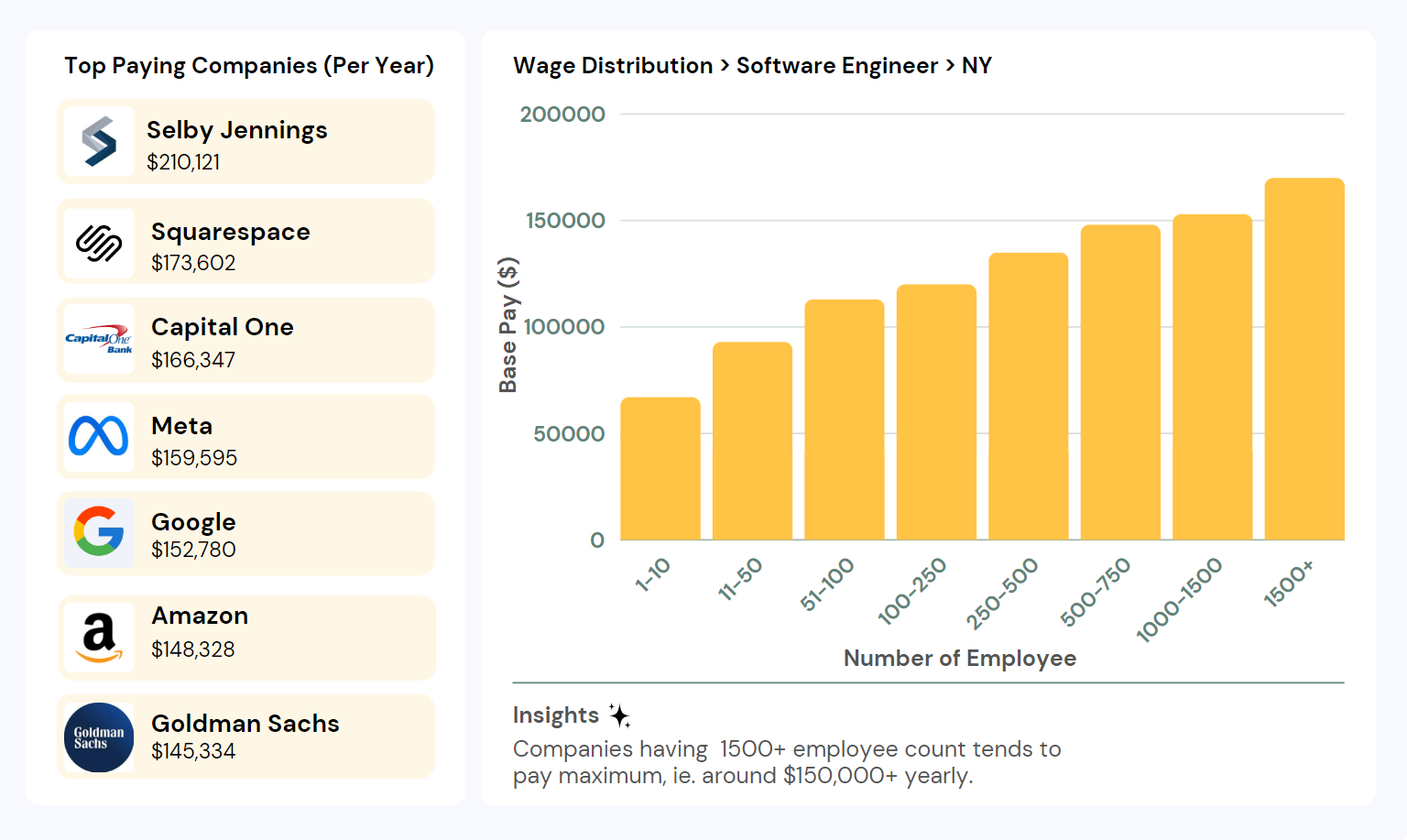This screenshot has width=1407, height=840.
Task: Click the 51-100 employee bar
Action: [844, 420]
